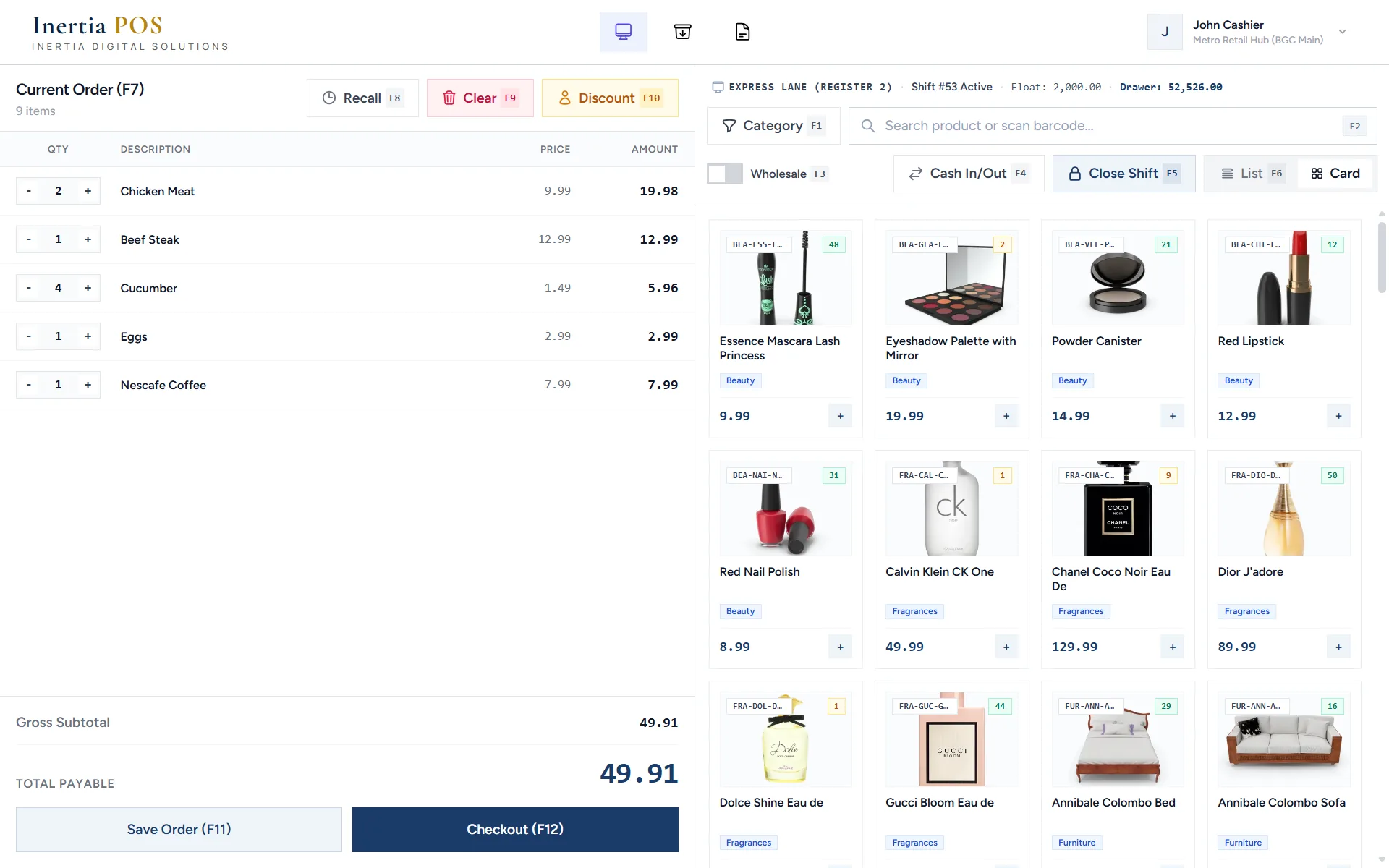Click the Float: 2,000.00 value
Viewport: 1389px width, 868px height.
[x=1055, y=87]
